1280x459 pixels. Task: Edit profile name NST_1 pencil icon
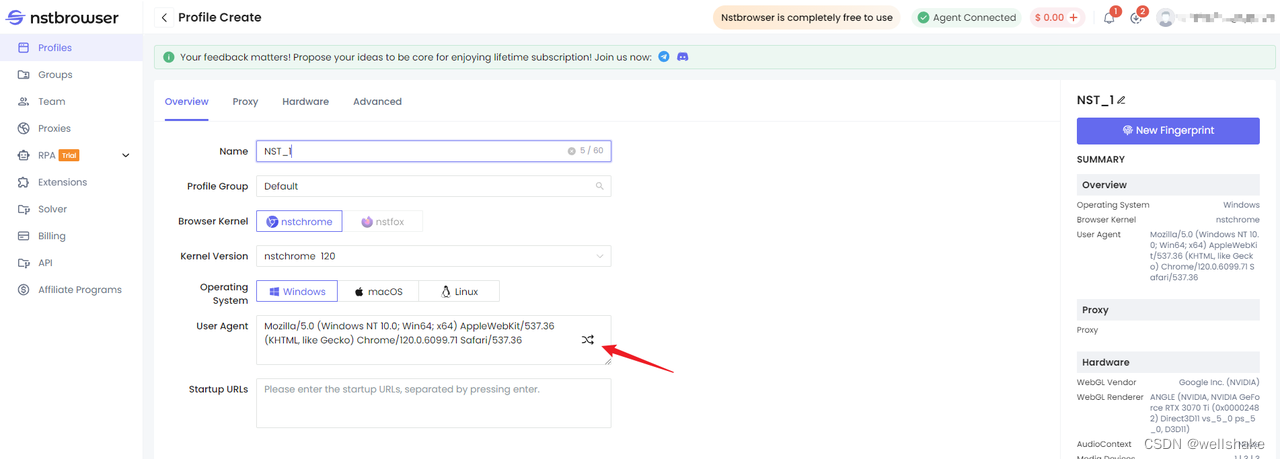(x=1121, y=100)
